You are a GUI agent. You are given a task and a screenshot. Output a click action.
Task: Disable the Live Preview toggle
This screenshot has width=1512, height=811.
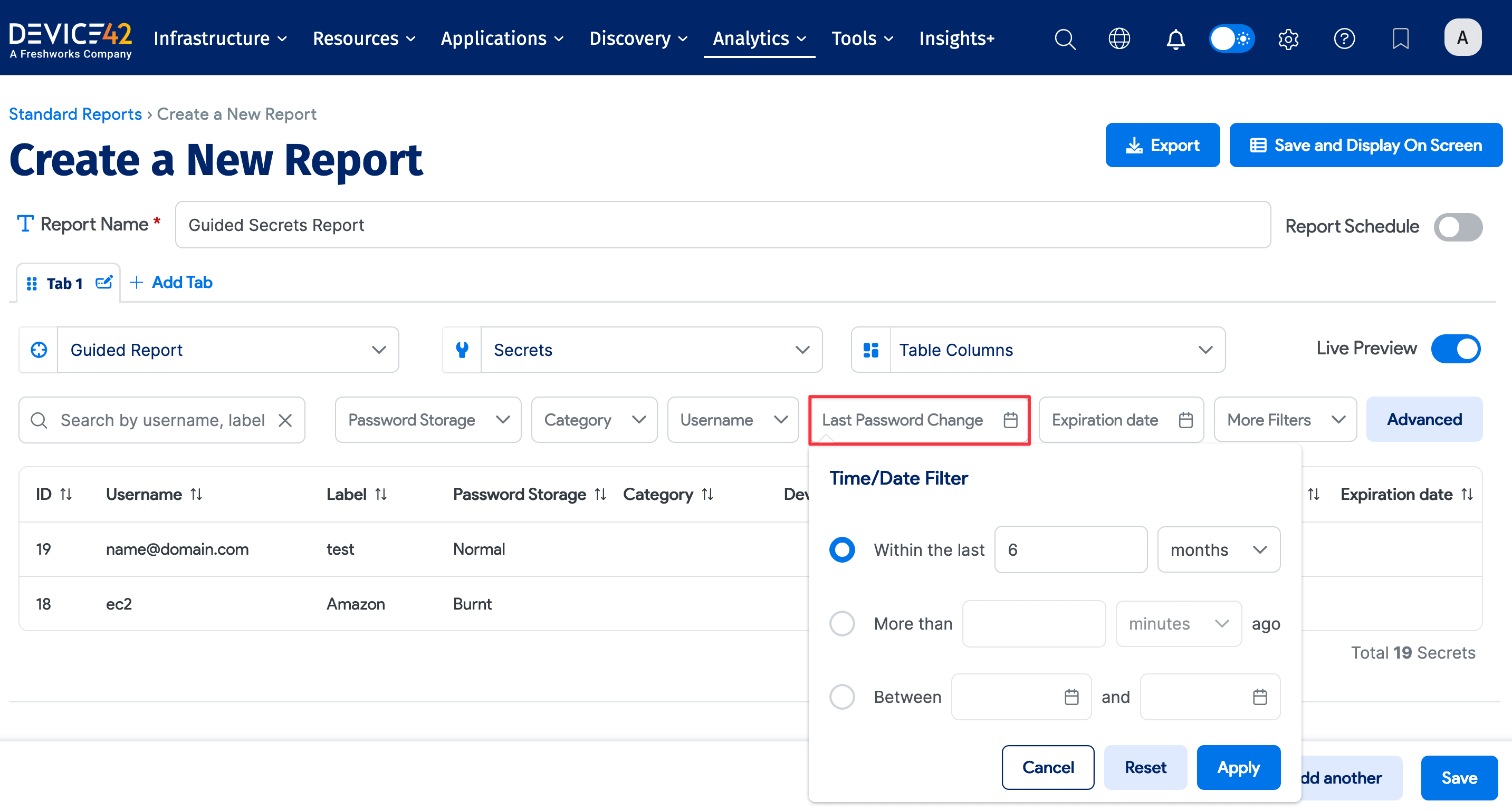pos(1456,349)
